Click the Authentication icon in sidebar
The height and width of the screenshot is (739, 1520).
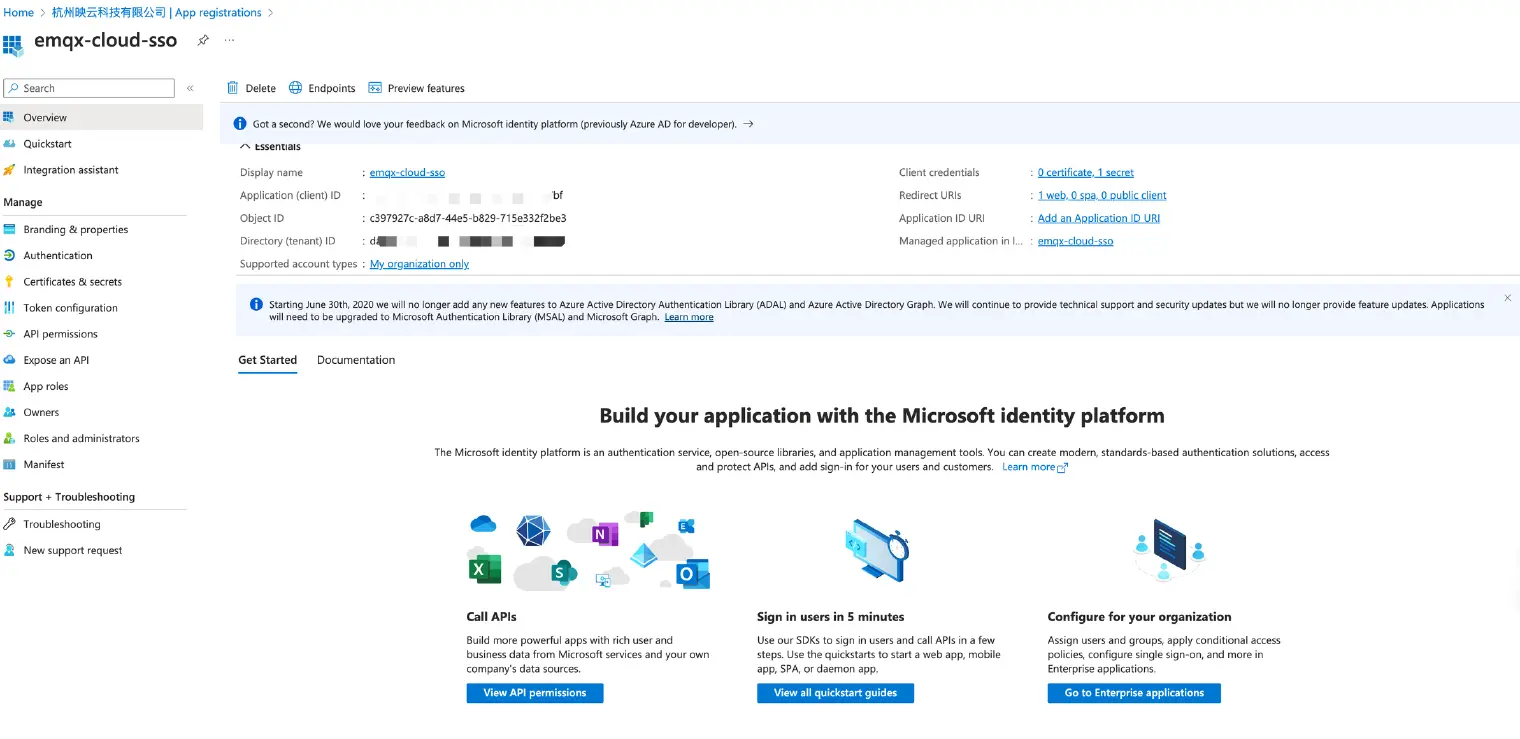click(9, 255)
